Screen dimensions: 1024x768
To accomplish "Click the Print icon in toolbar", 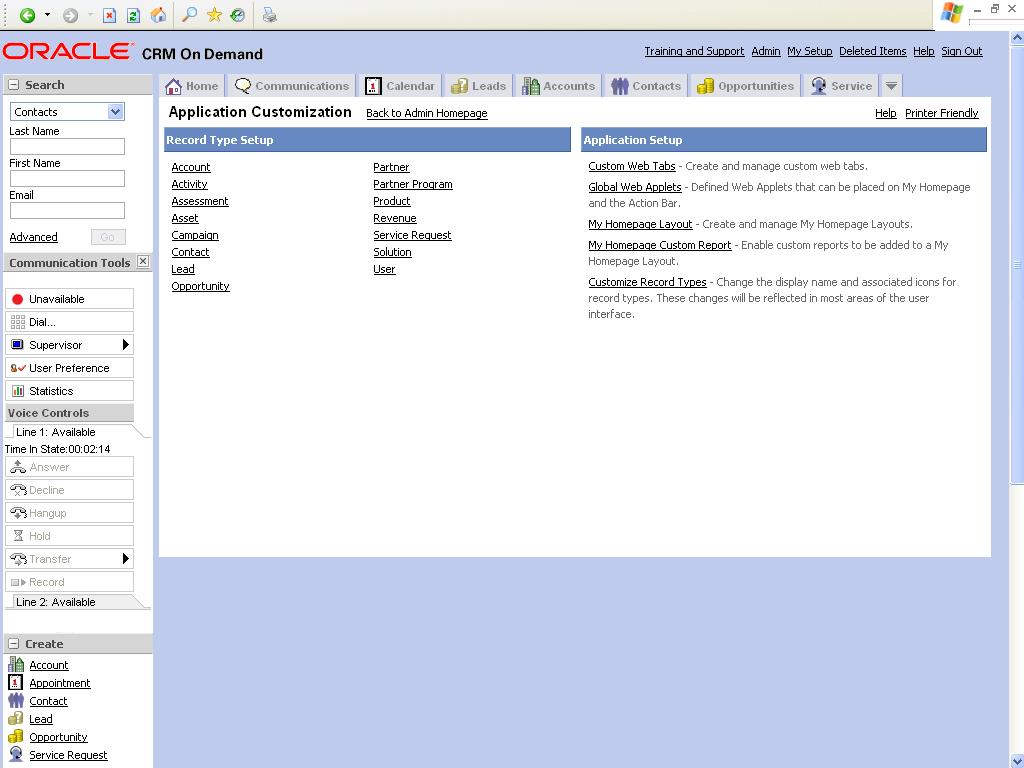I will (270, 14).
